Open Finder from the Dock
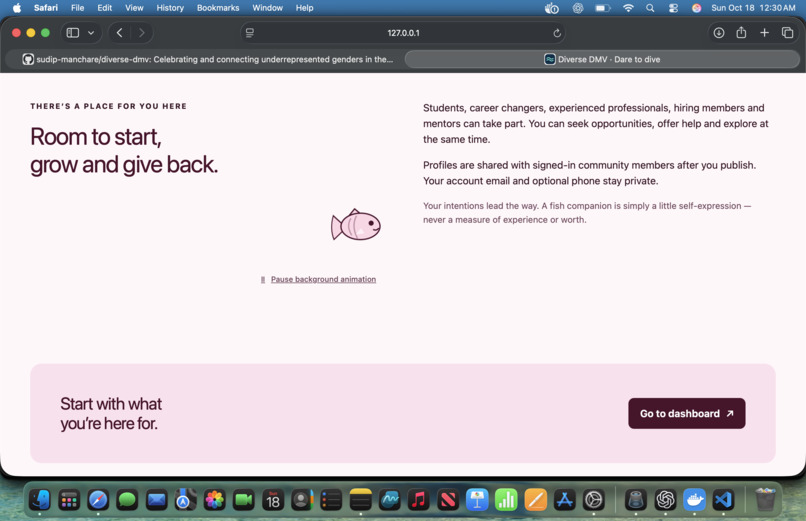 [x=40, y=499]
